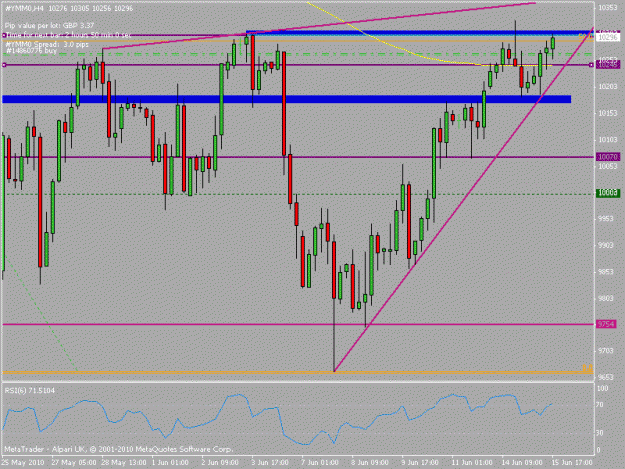Click the 9853 price axis label
The width and height of the screenshot is (625, 469).
click(x=608, y=272)
